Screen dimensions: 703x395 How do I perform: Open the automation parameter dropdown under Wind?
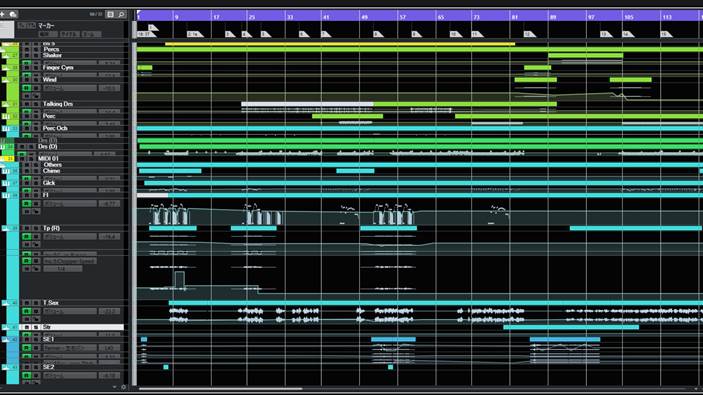[70, 88]
